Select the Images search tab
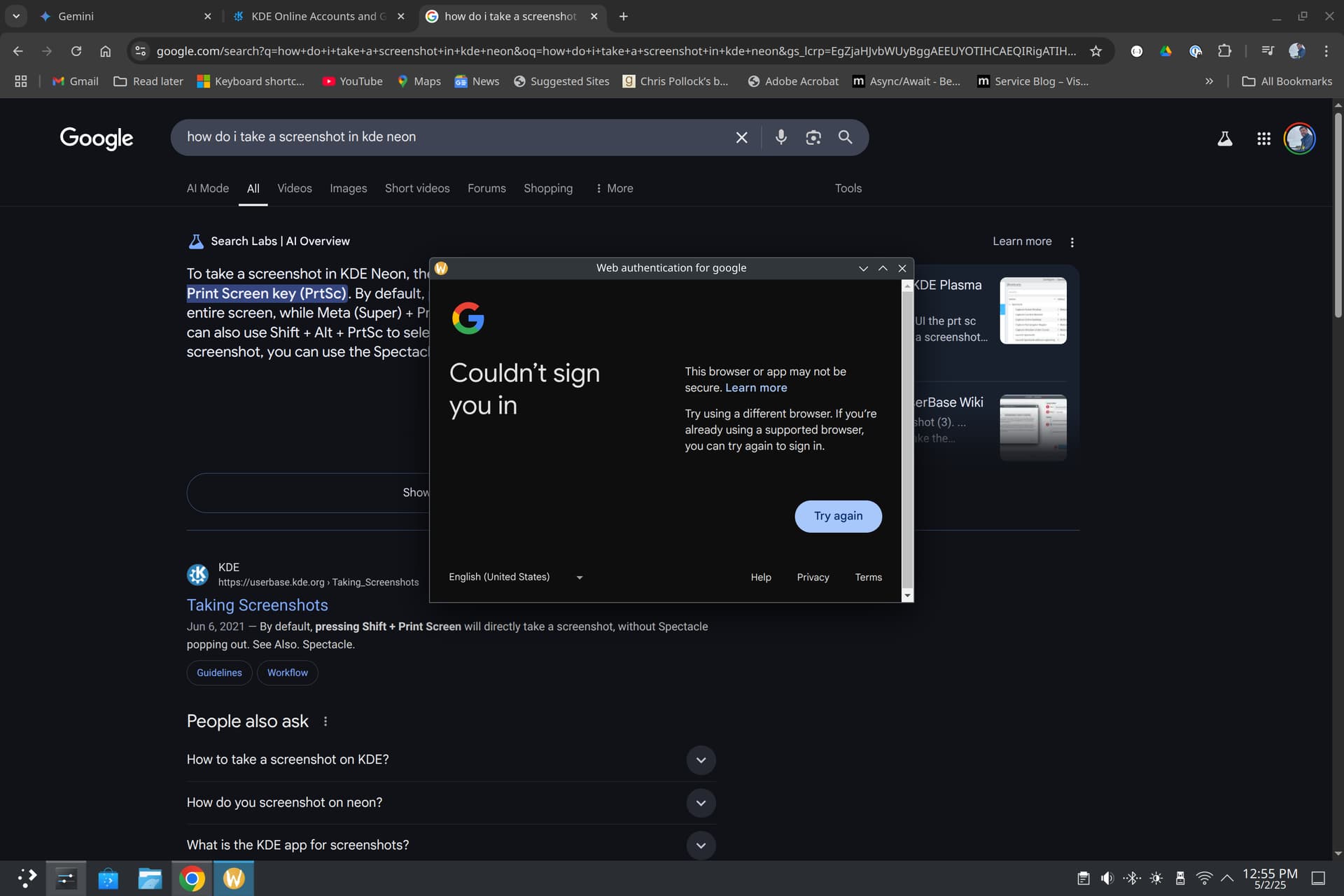Screen dimensions: 1344x896 [349, 188]
